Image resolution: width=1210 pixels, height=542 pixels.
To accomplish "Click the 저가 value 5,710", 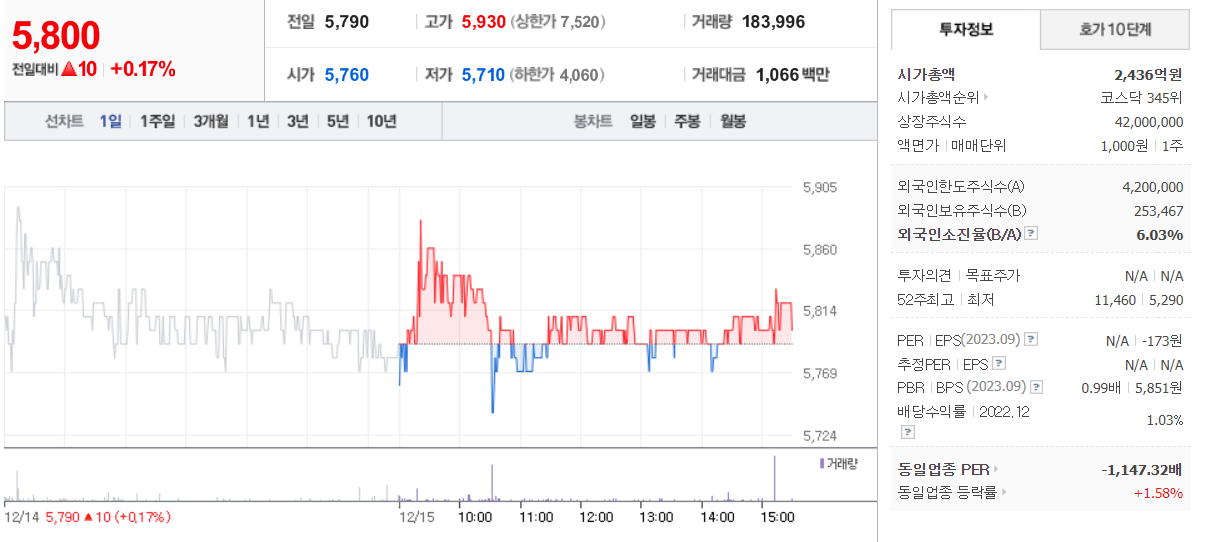I will (484, 75).
